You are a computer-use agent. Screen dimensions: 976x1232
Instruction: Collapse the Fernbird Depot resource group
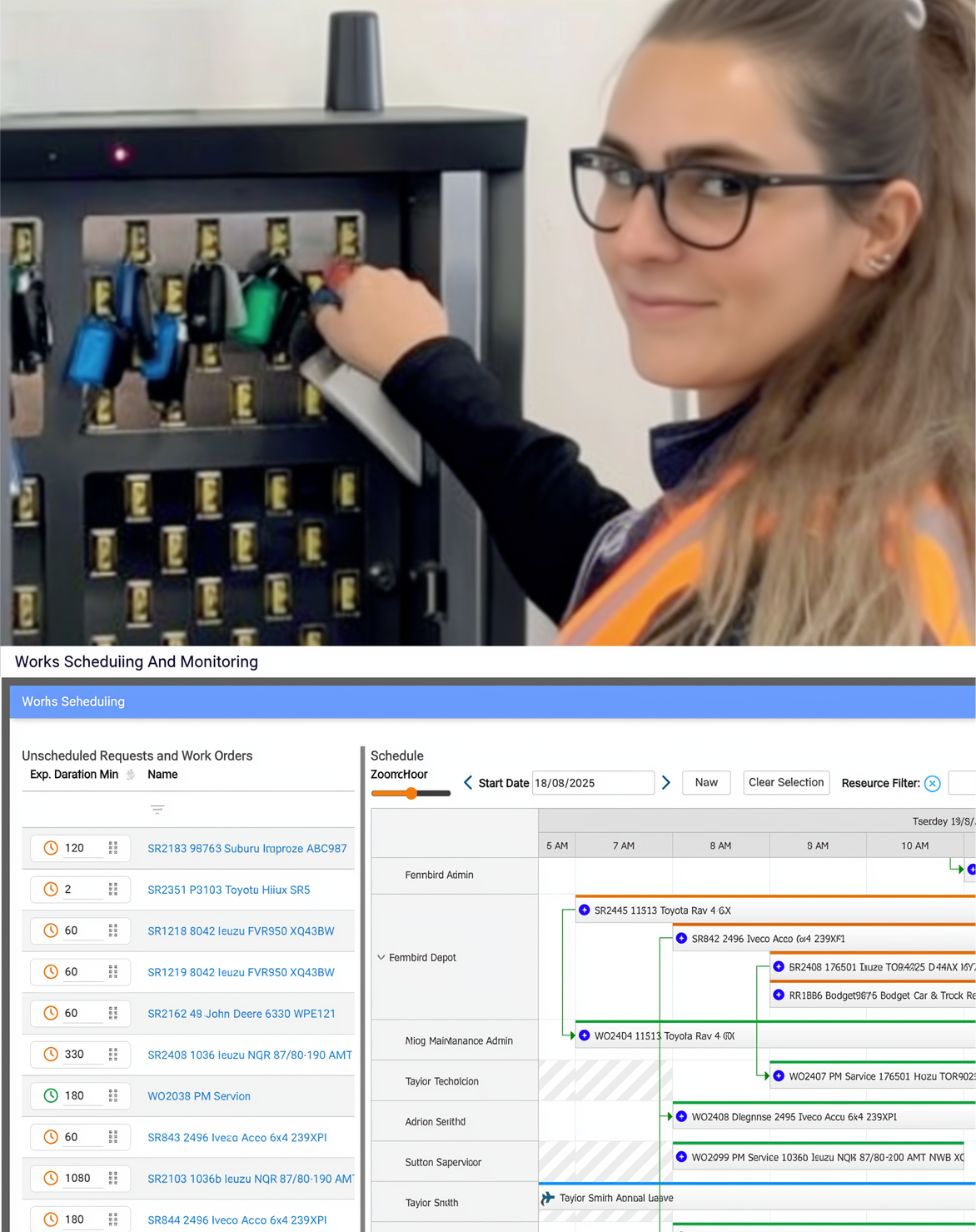[381, 957]
